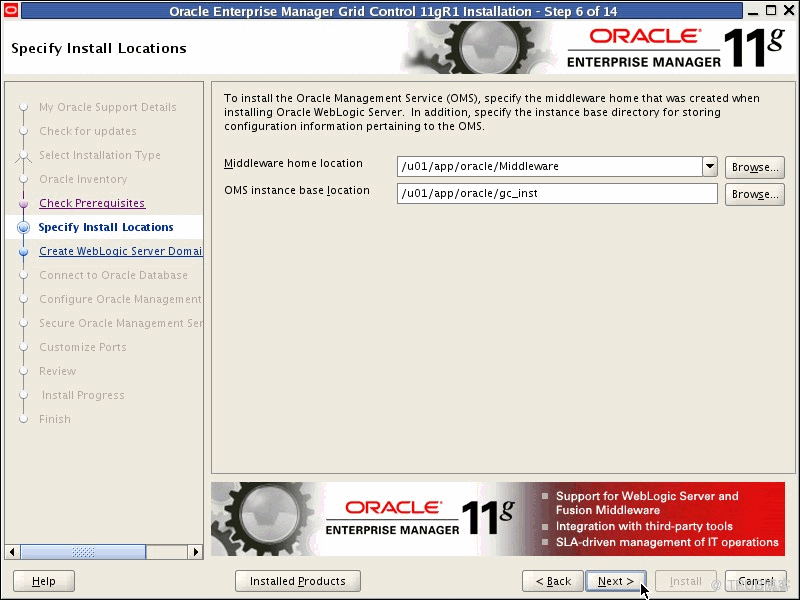800x600 pixels.
Task: Click the Oracle window menu icon in the title bar
Action: click(x=10, y=10)
